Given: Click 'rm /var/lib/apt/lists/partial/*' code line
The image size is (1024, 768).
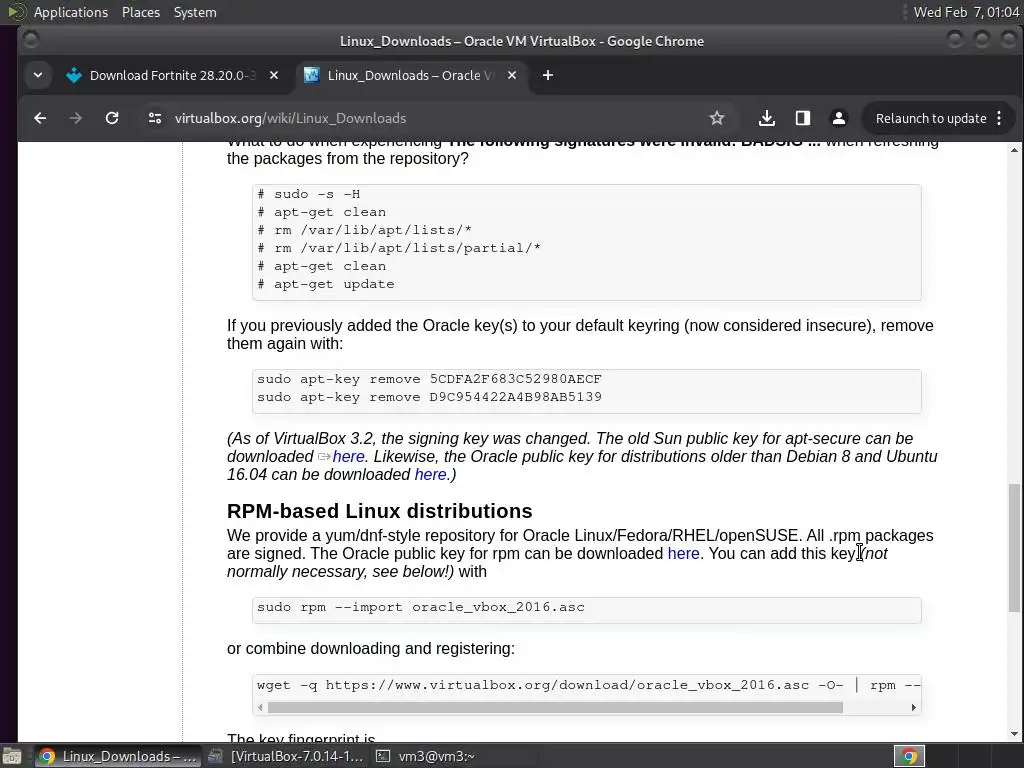Looking at the screenshot, I should 399,248.
